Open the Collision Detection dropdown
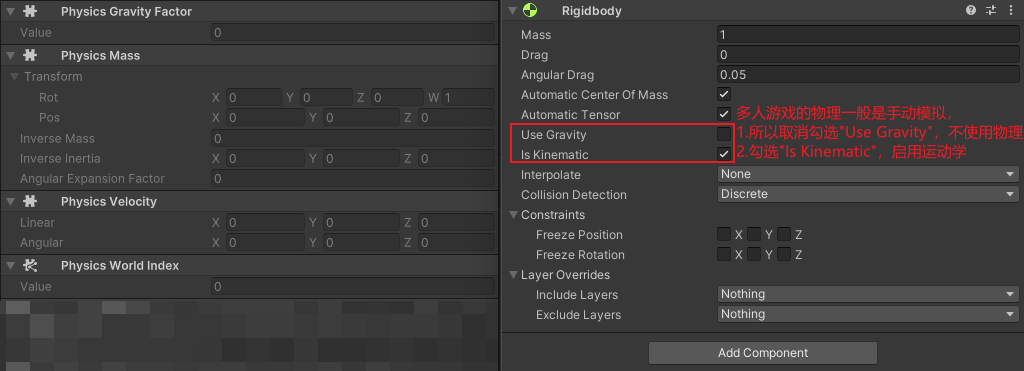Viewport: 1024px width, 371px height. [868, 194]
